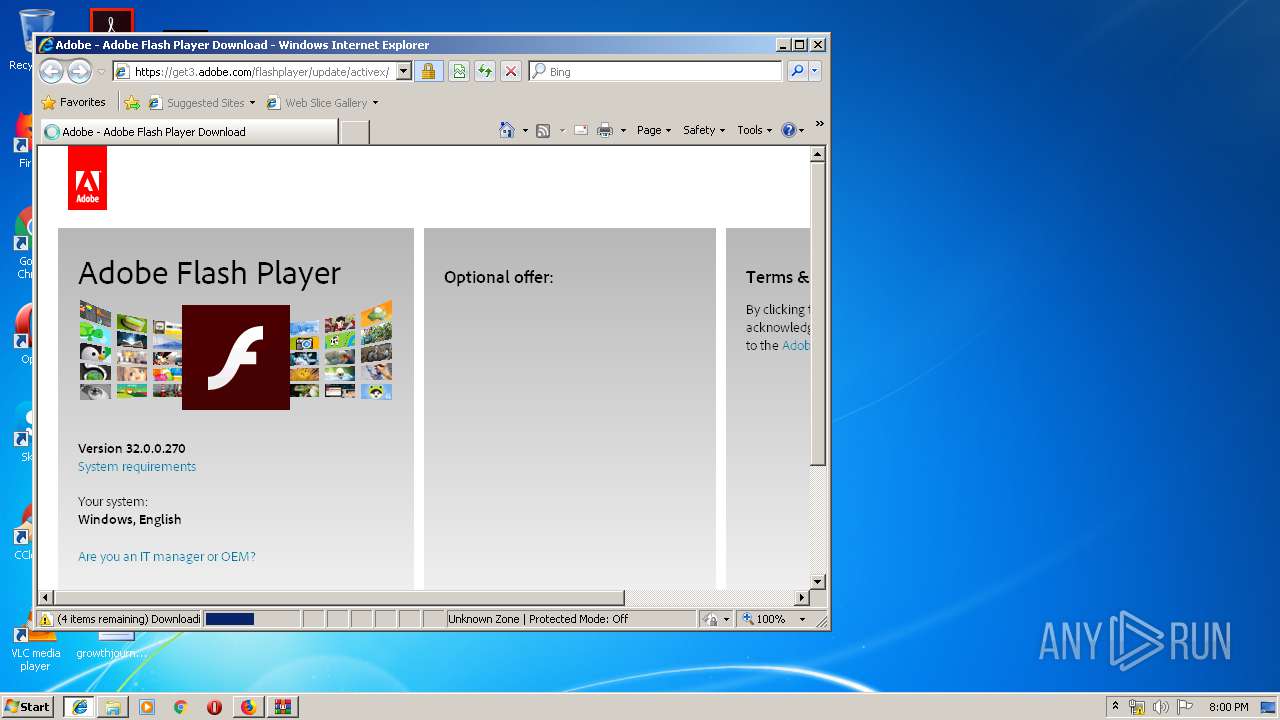Click the RSS feeds icon
1280x720 pixels.
(x=543, y=130)
